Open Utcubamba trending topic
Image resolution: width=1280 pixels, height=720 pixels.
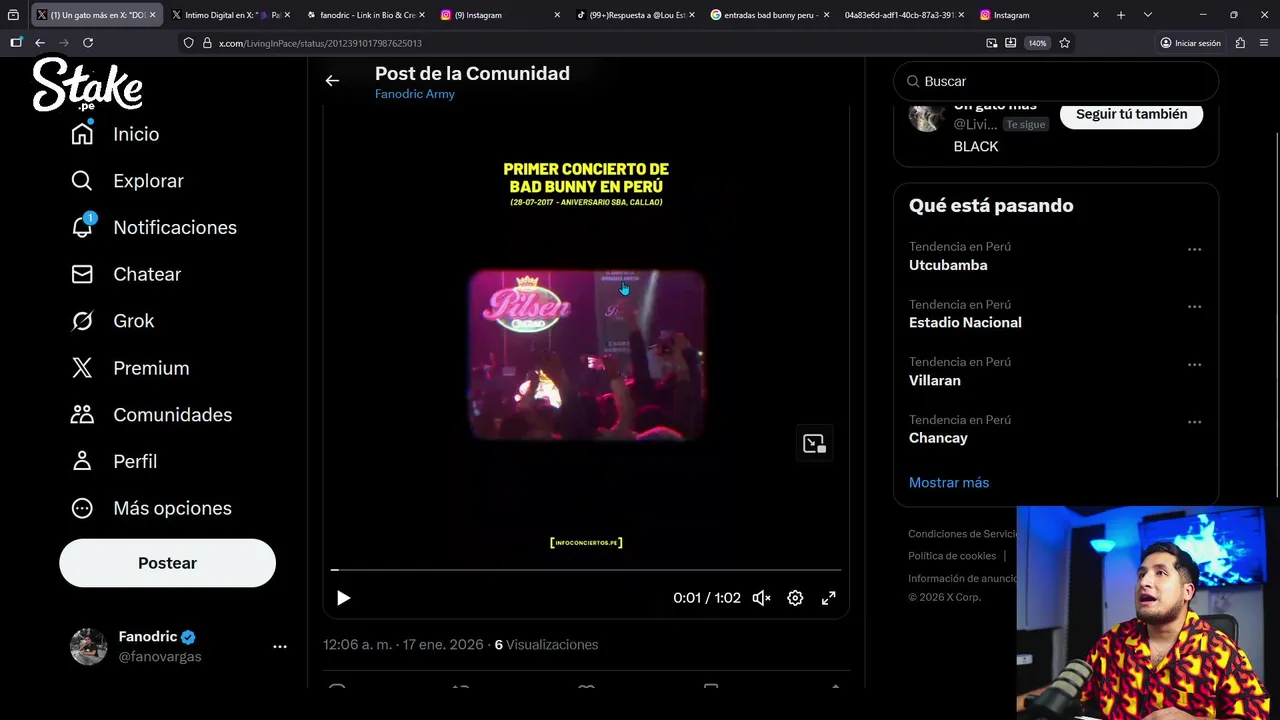(x=948, y=265)
